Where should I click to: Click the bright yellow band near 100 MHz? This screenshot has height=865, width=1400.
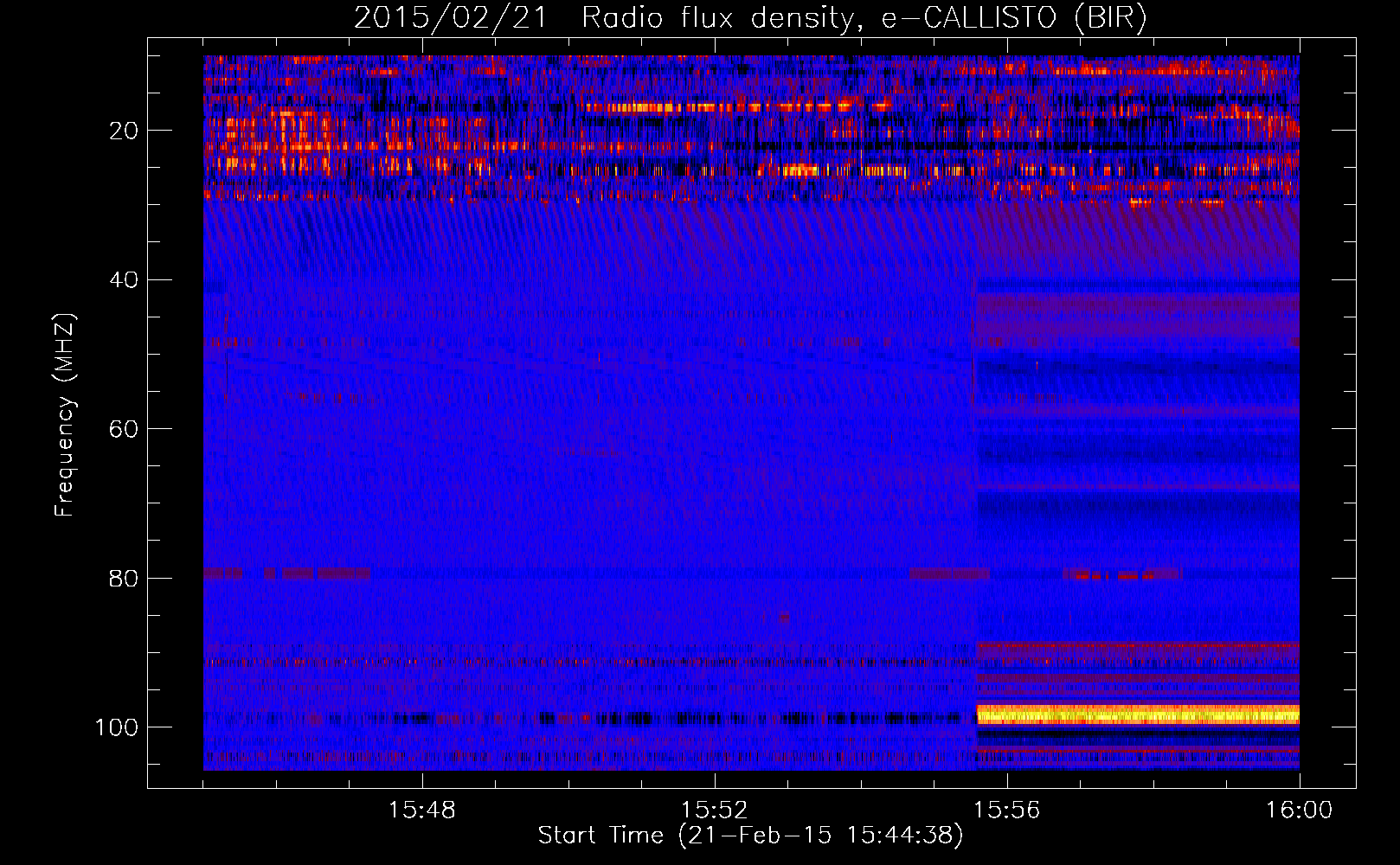1138,714
